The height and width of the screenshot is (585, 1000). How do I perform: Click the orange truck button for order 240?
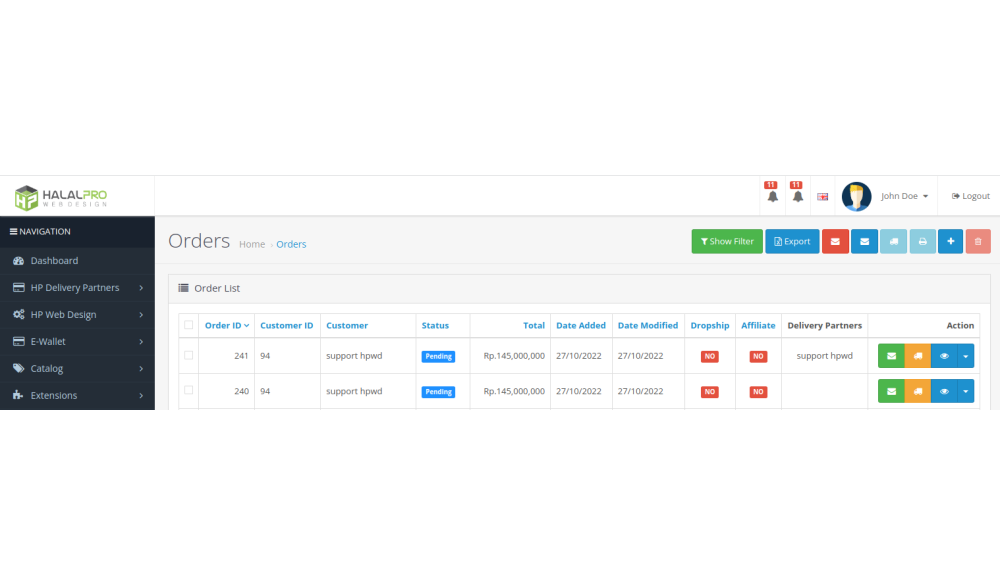tap(917, 392)
